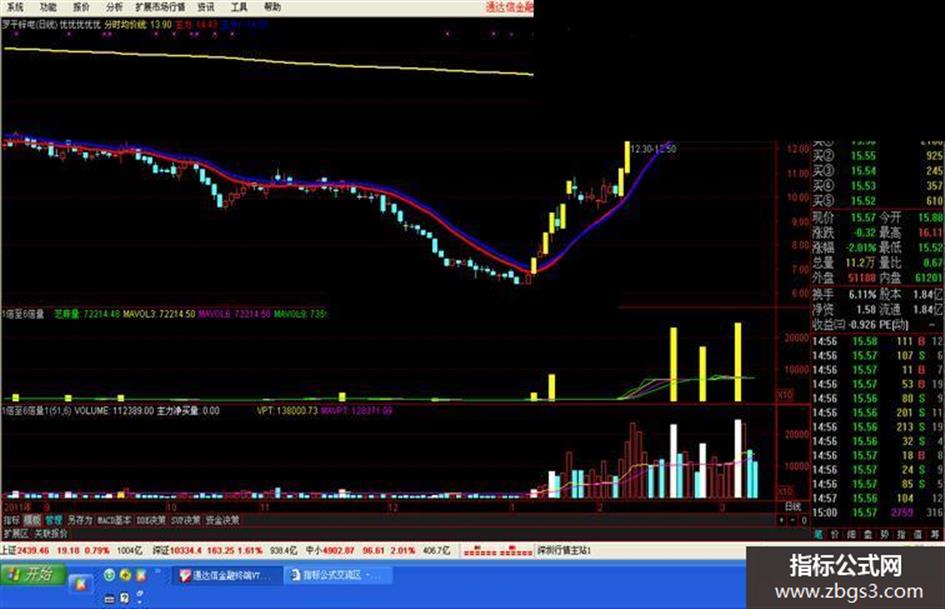The height and width of the screenshot is (609, 945).
Task: Switch to the SUP决策 indicator tab
Action: click(x=186, y=520)
